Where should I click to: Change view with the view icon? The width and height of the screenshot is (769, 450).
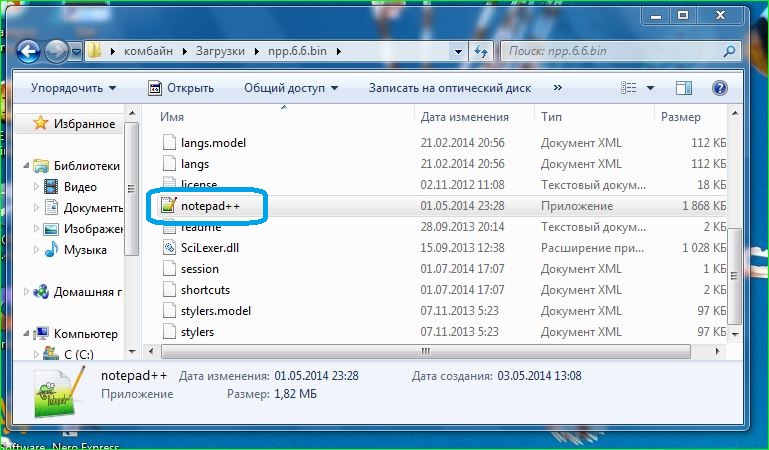629,88
